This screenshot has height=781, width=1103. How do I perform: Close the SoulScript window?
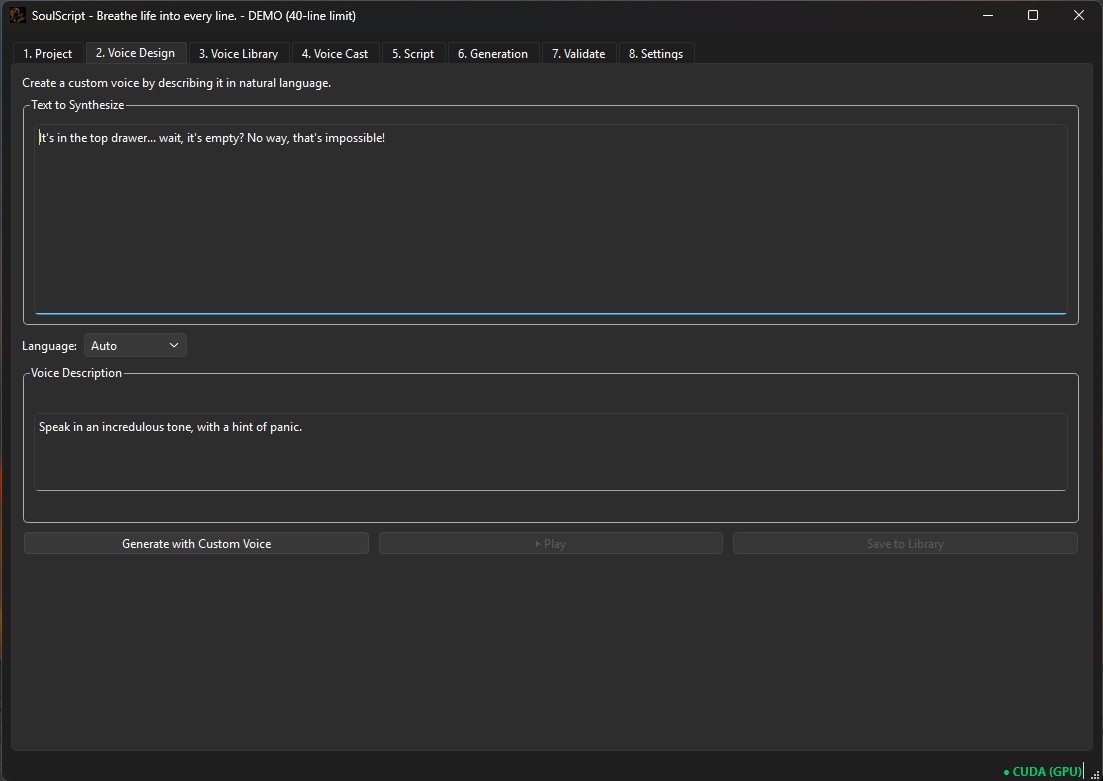pos(1078,15)
